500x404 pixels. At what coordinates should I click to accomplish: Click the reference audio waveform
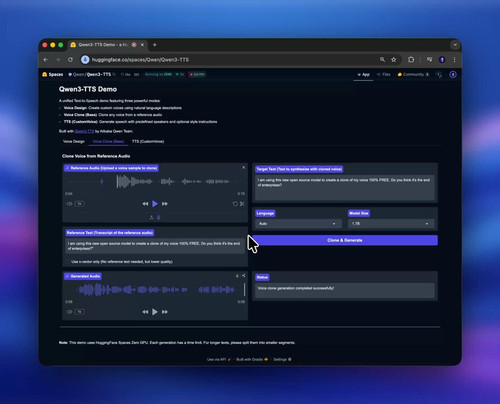click(x=155, y=182)
